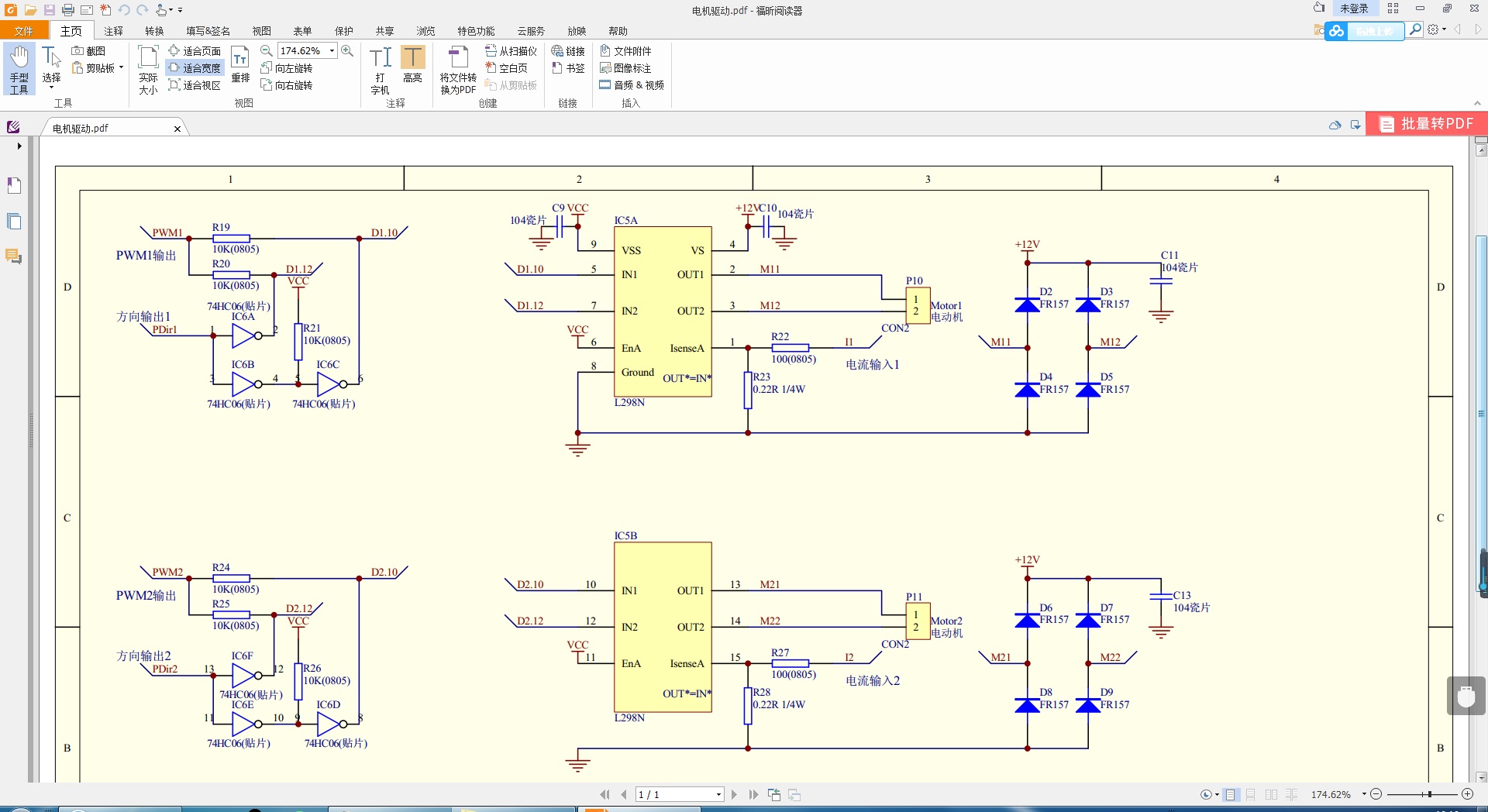Switch to the Convert (转换) ribbon tab
The image size is (1488, 812).
[154, 31]
